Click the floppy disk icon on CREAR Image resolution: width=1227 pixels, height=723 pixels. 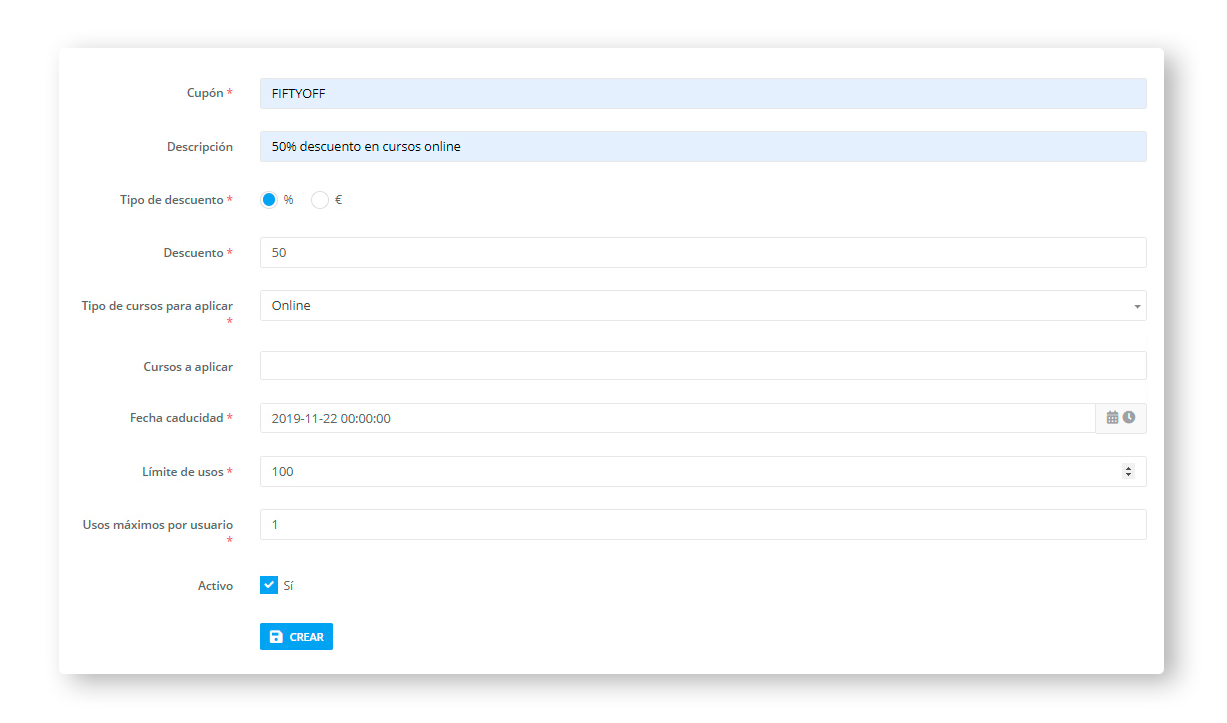point(277,637)
